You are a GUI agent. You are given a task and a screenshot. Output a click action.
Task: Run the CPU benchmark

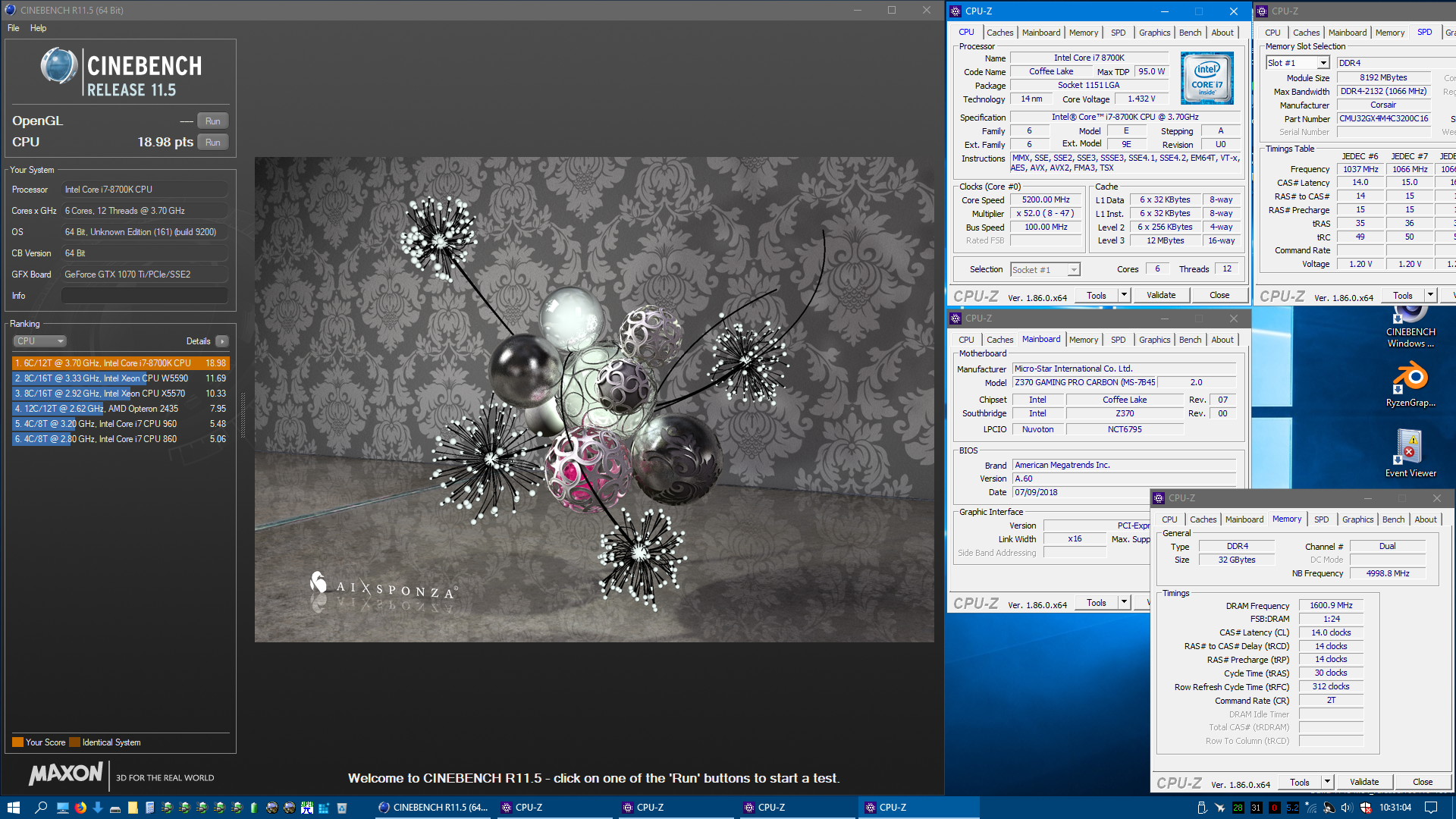(213, 143)
